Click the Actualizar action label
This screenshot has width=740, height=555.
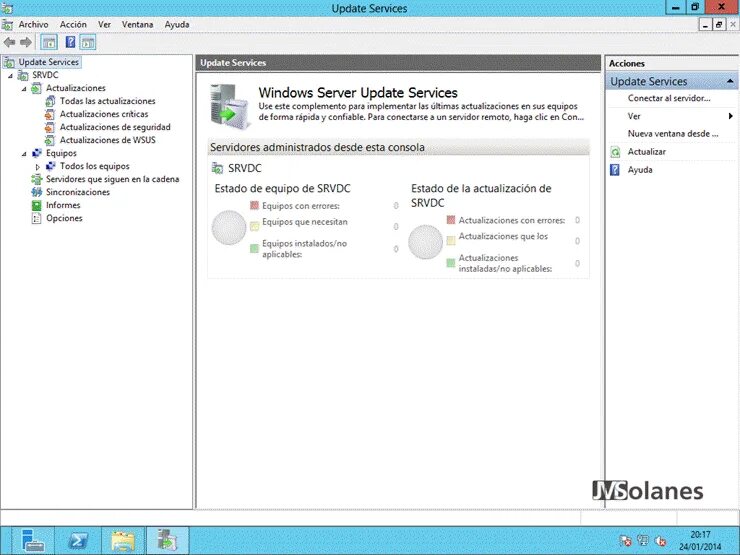647,152
